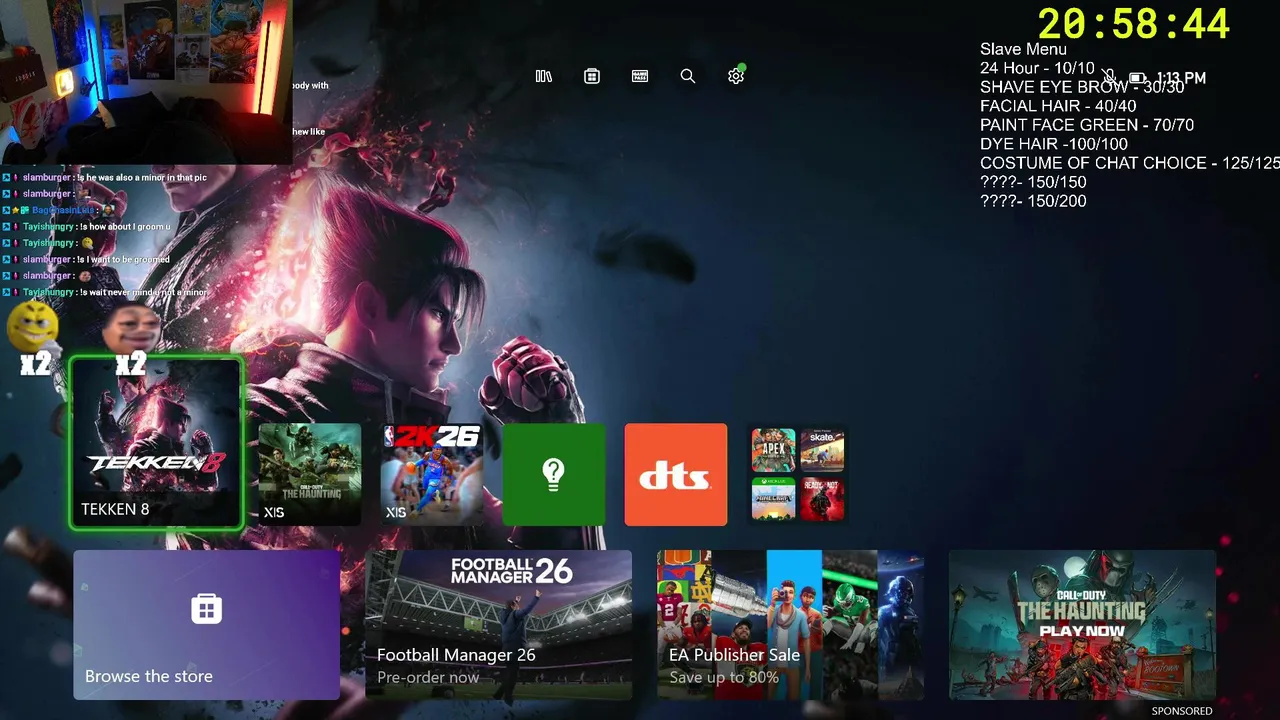1280x720 pixels.
Task: Click "COSTUME OF CHAT CHOICE - 125/125" line
Action: pos(1130,163)
